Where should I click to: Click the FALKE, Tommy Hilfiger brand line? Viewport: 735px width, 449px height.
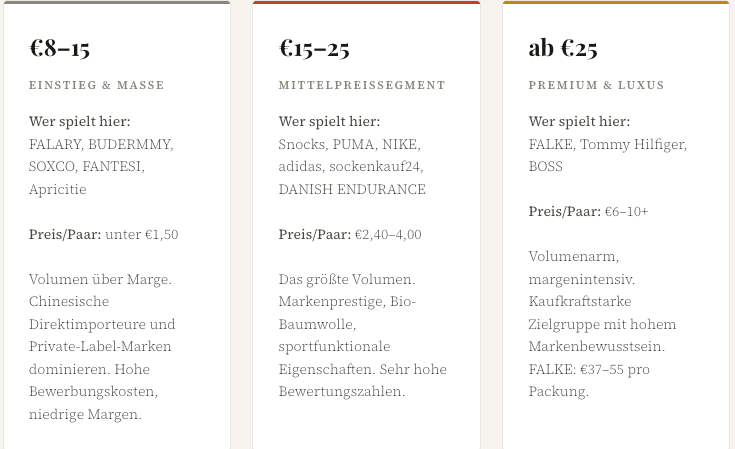pos(608,144)
